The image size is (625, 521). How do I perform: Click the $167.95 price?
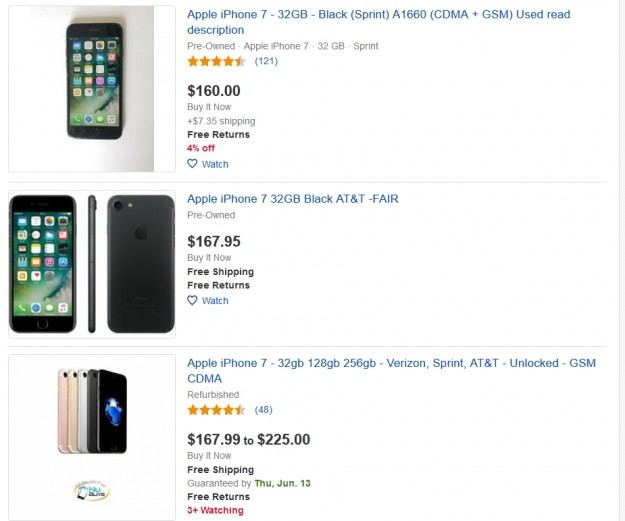(x=214, y=241)
